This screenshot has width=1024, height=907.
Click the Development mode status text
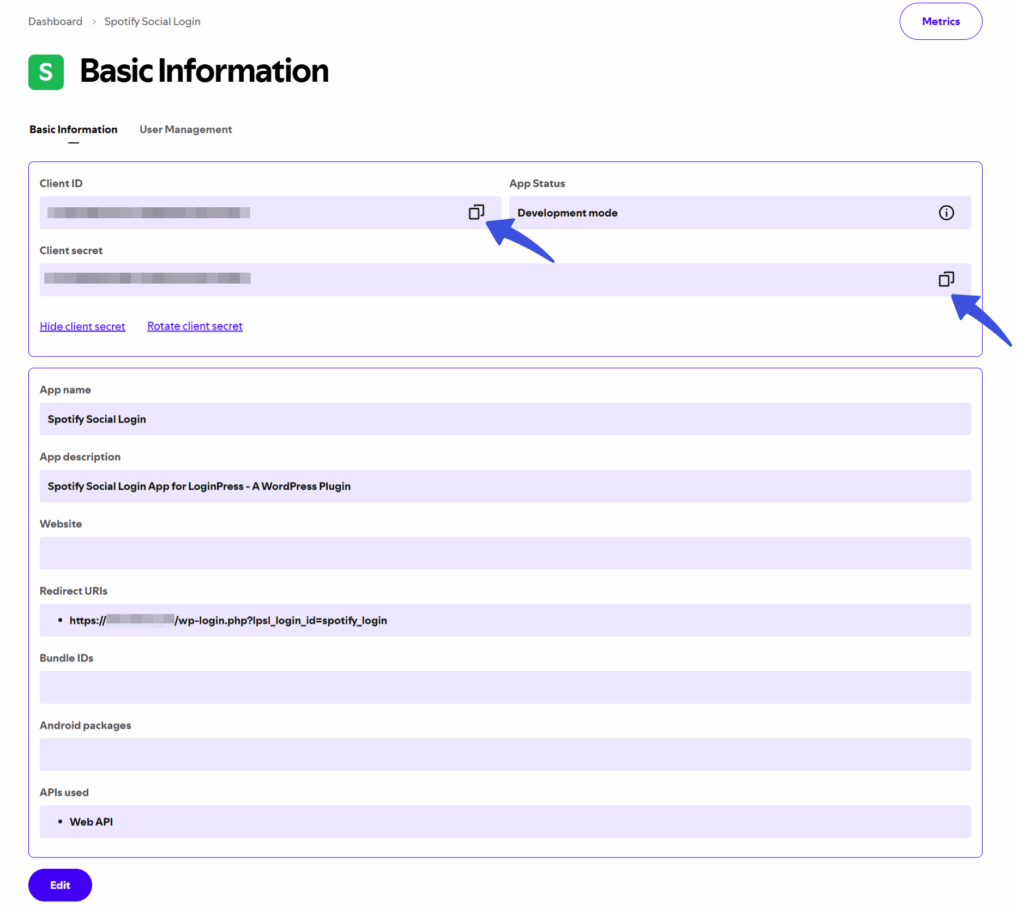click(567, 213)
